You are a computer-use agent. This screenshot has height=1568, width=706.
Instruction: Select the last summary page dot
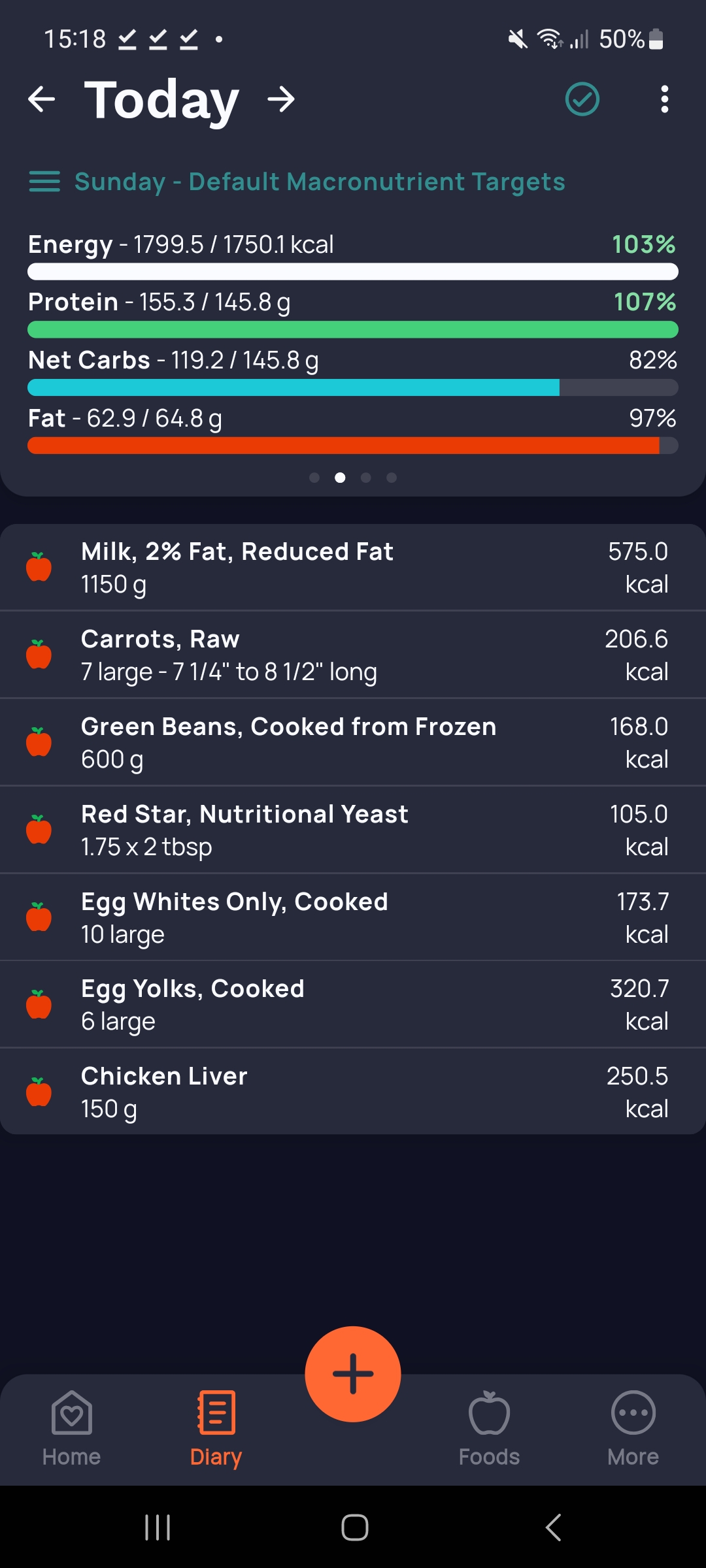point(392,478)
